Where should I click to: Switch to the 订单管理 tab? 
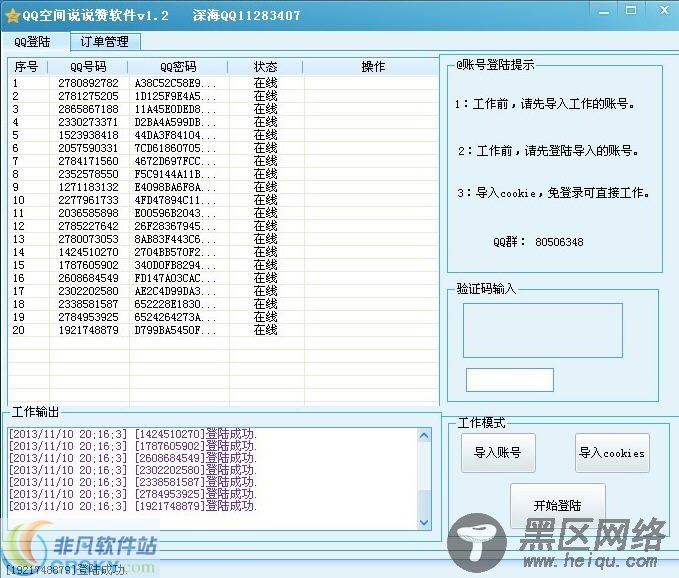click(105, 42)
